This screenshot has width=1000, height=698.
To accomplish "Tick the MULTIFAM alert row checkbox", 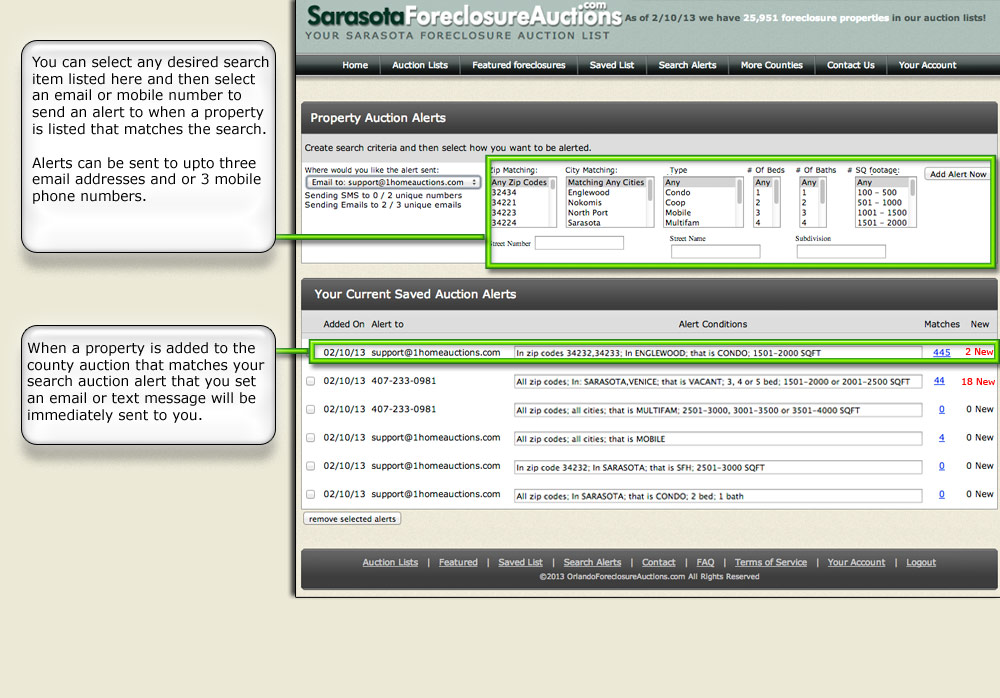I will (311, 410).
